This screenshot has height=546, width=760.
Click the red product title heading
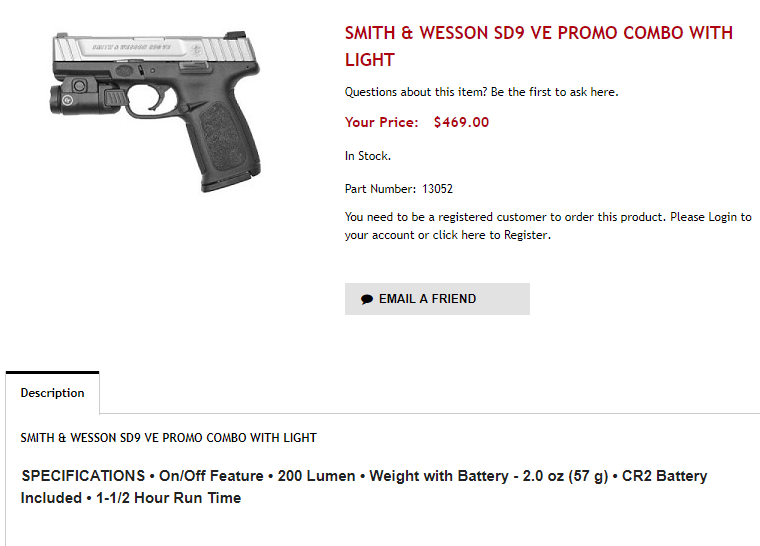(x=538, y=46)
